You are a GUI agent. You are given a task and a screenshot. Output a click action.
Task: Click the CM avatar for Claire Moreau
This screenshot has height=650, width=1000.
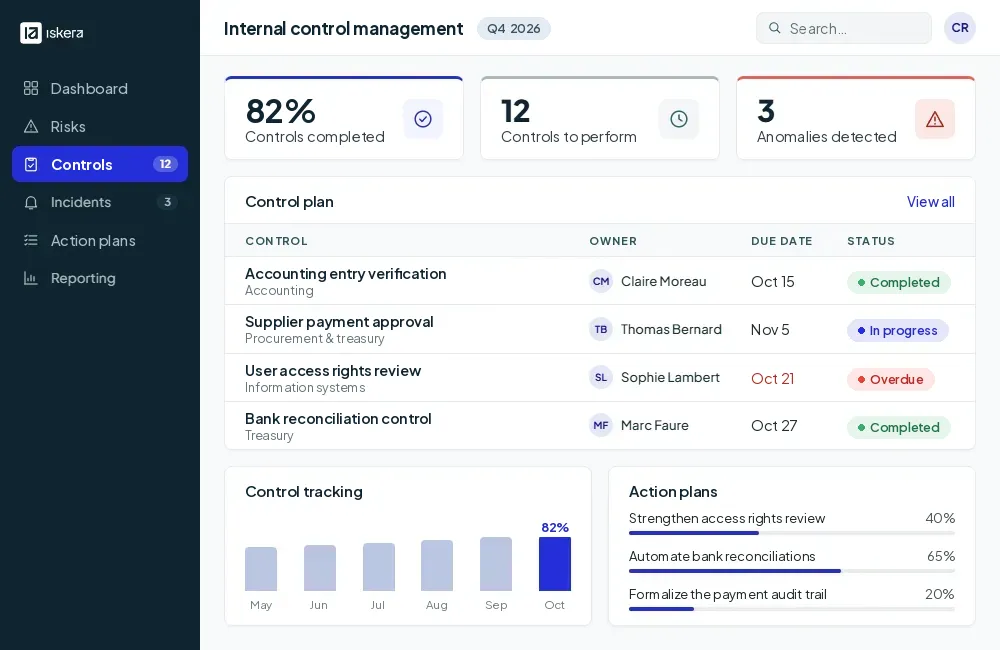[x=601, y=281]
